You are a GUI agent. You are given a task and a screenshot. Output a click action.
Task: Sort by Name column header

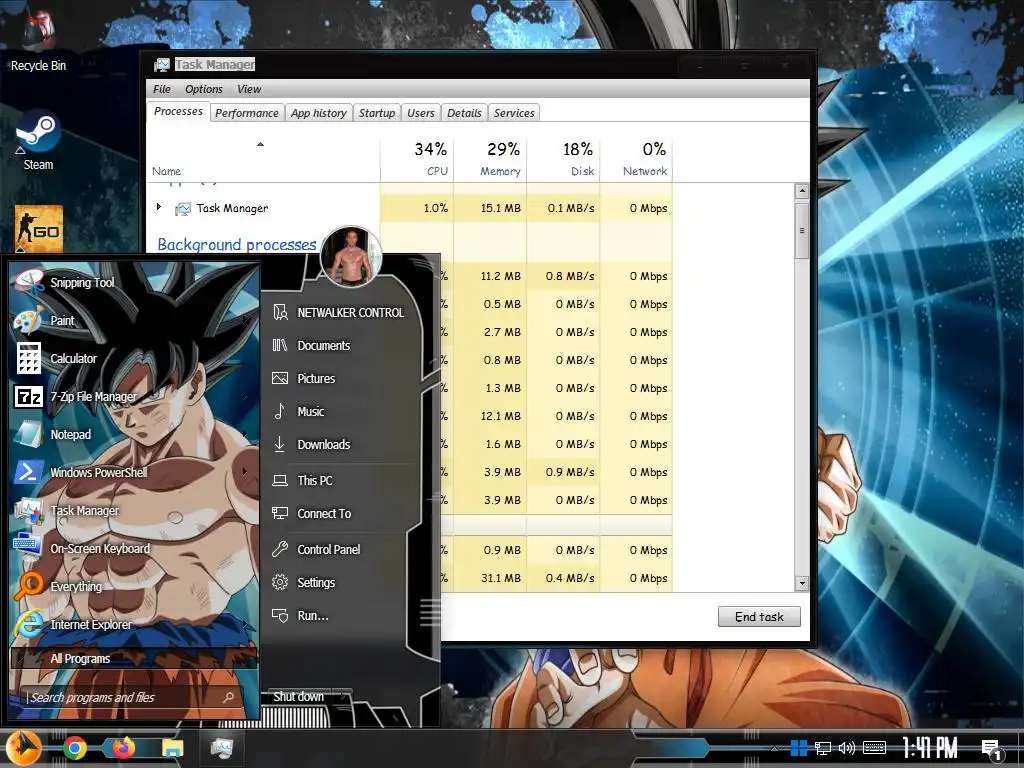point(263,159)
